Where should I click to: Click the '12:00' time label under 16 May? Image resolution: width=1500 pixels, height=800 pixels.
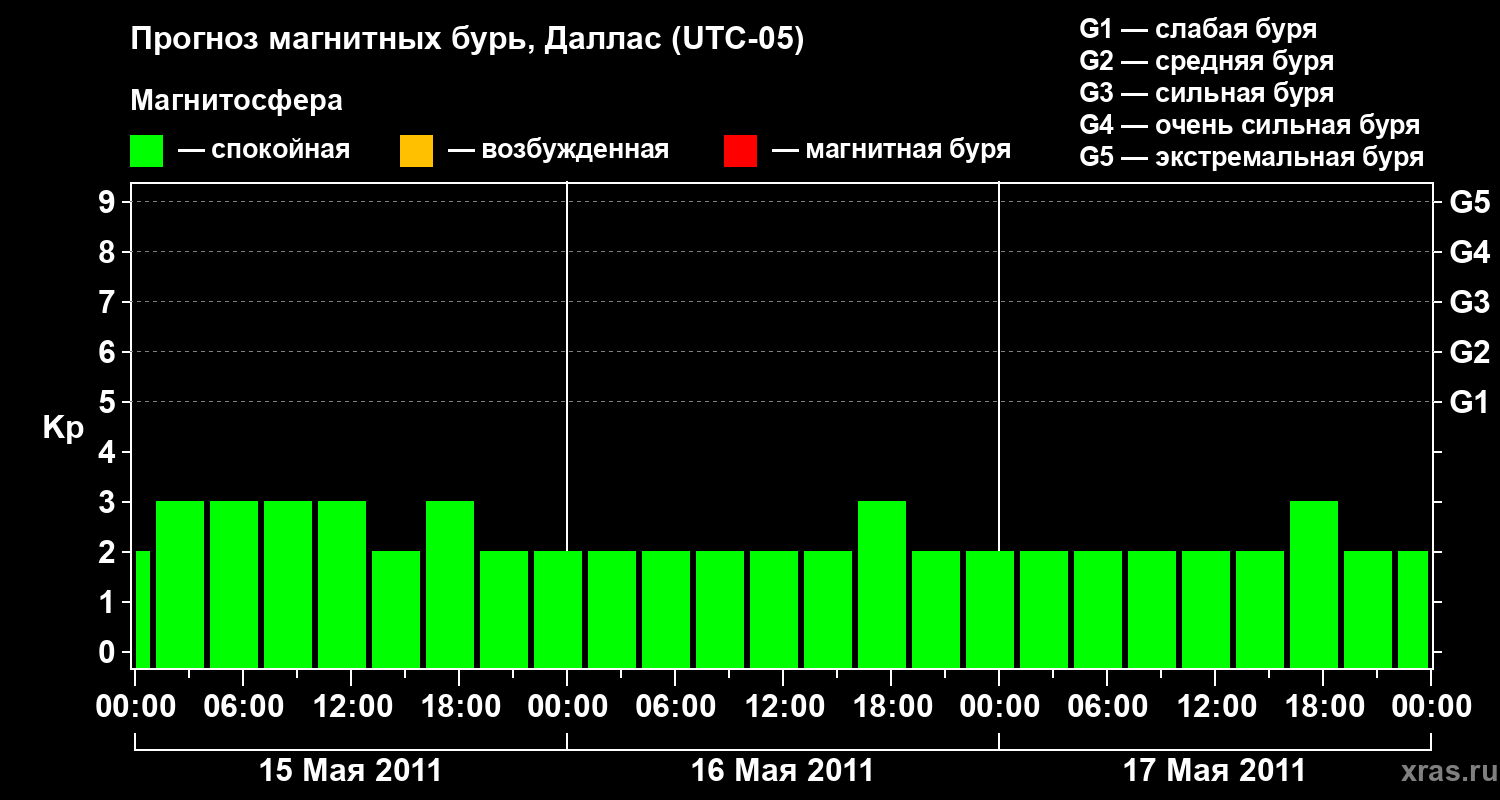(785, 707)
